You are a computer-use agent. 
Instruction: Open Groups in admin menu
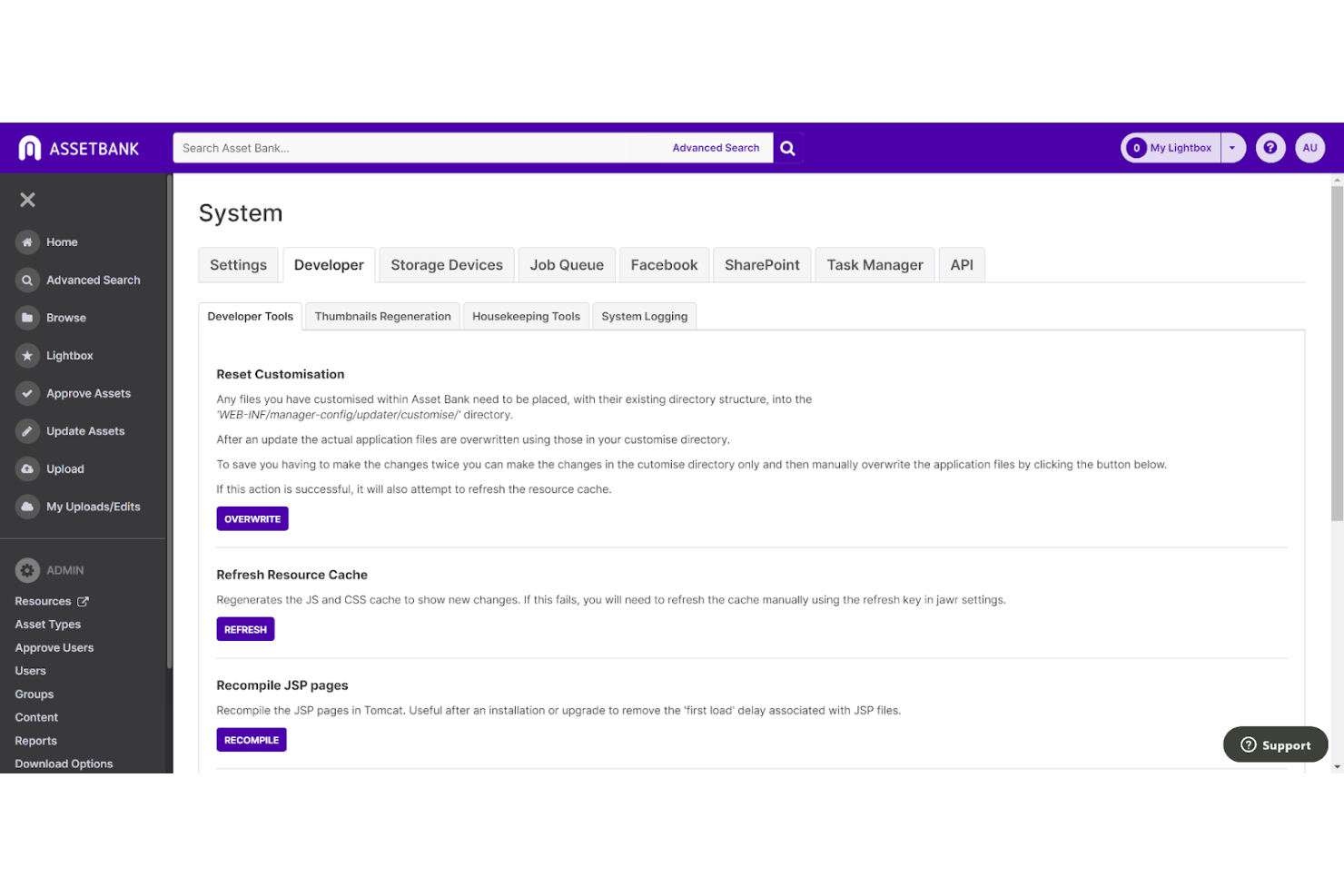pos(35,694)
